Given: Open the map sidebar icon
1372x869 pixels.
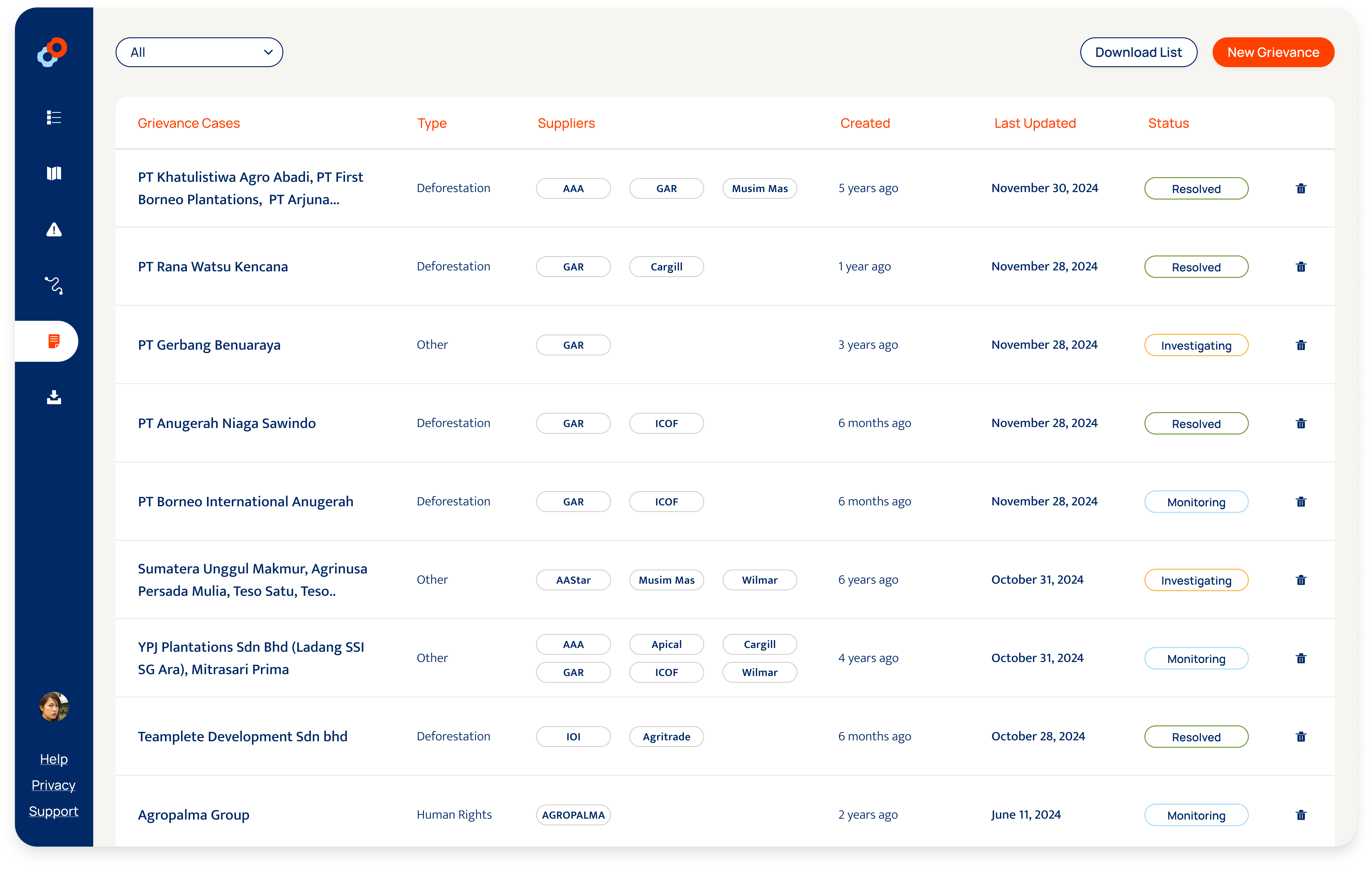Looking at the screenshot, I should (54, 173).
